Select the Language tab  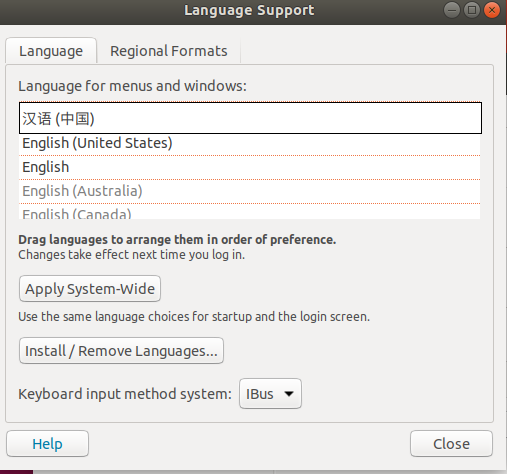point(51,51)
